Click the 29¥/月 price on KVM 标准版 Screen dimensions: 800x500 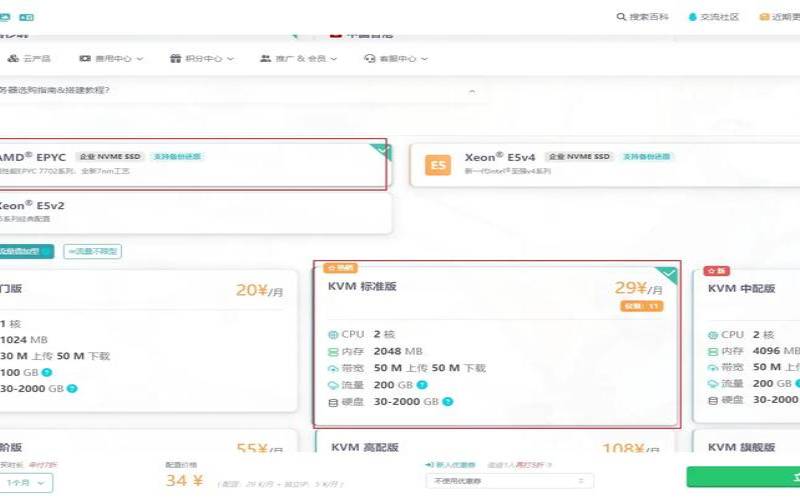click(x=639, y=289)
